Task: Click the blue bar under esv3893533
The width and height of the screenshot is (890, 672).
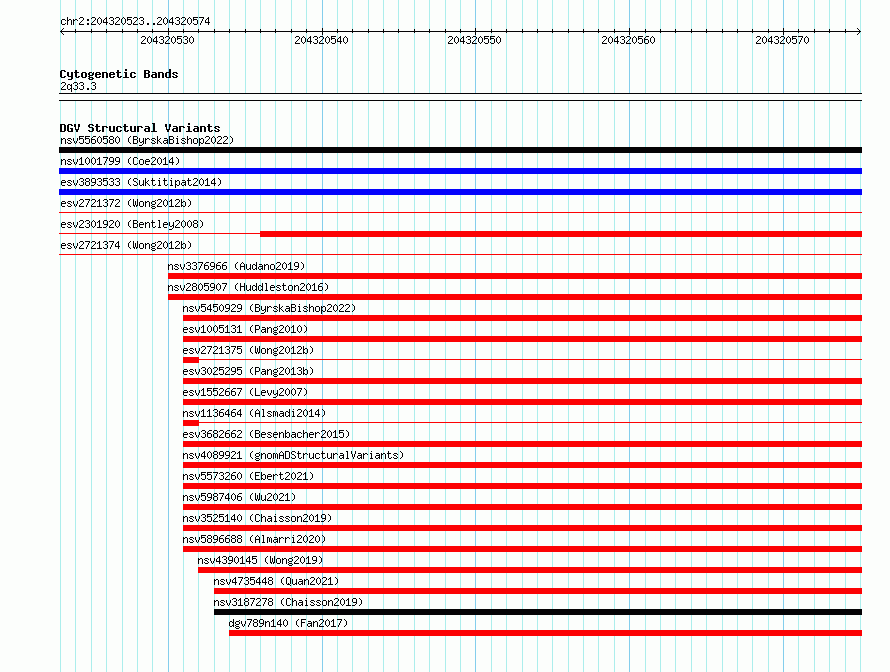Action: click(460, 192)
